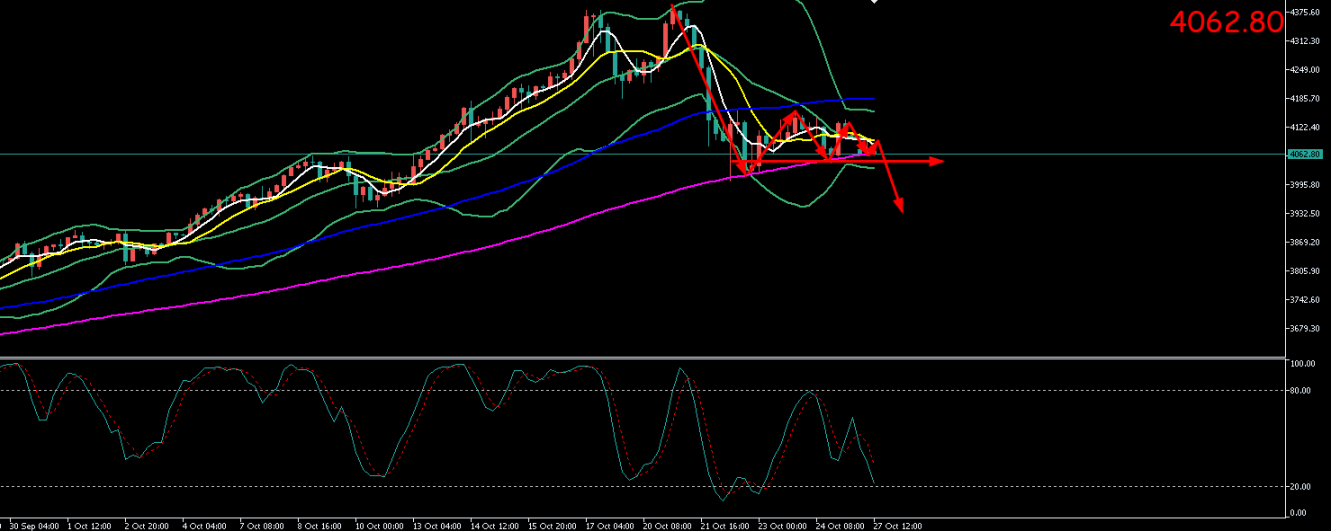Click the 21 Oct 16:00 time label

pos(725,525)
